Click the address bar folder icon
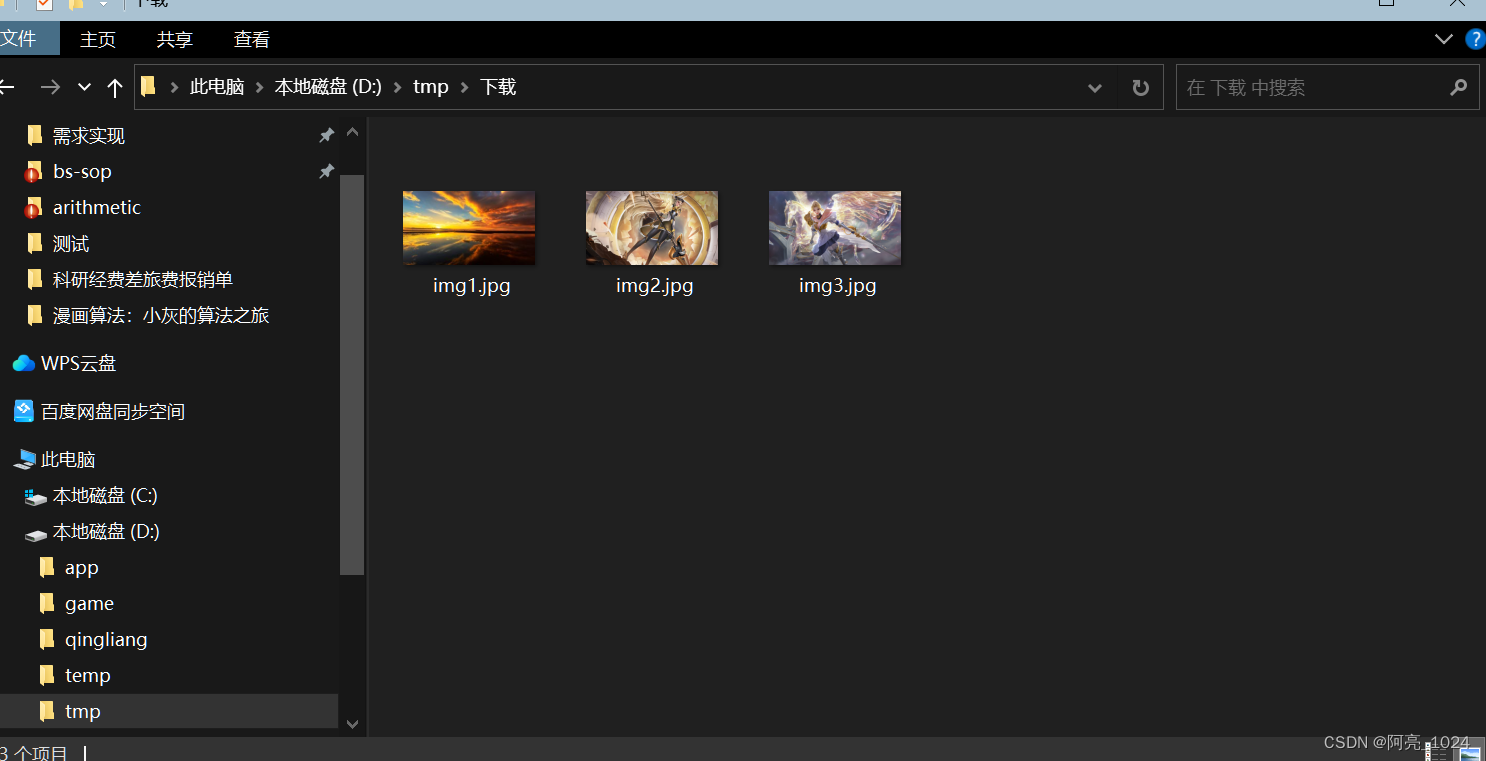This screenshot has height=761, width=1486. [x=149, y=87]
